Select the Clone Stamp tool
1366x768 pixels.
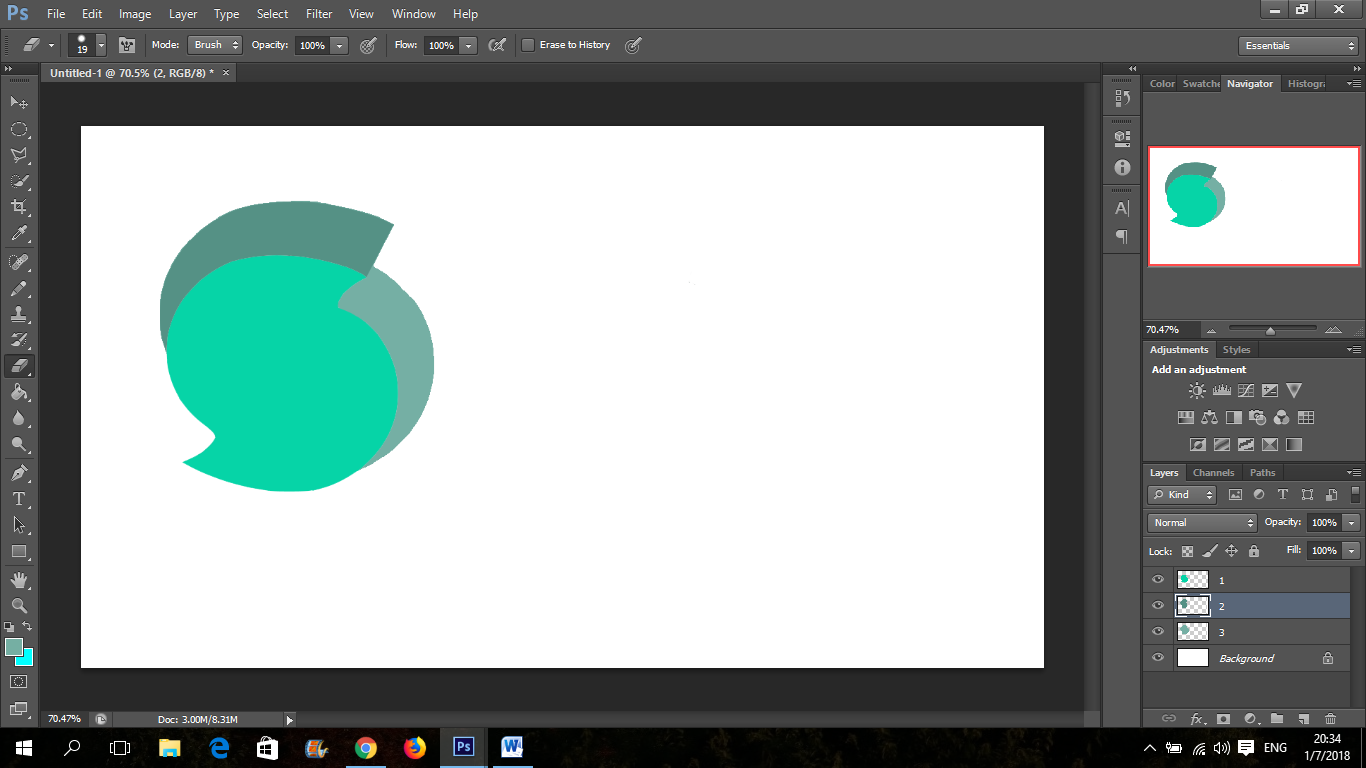click(x=19, y=314)
